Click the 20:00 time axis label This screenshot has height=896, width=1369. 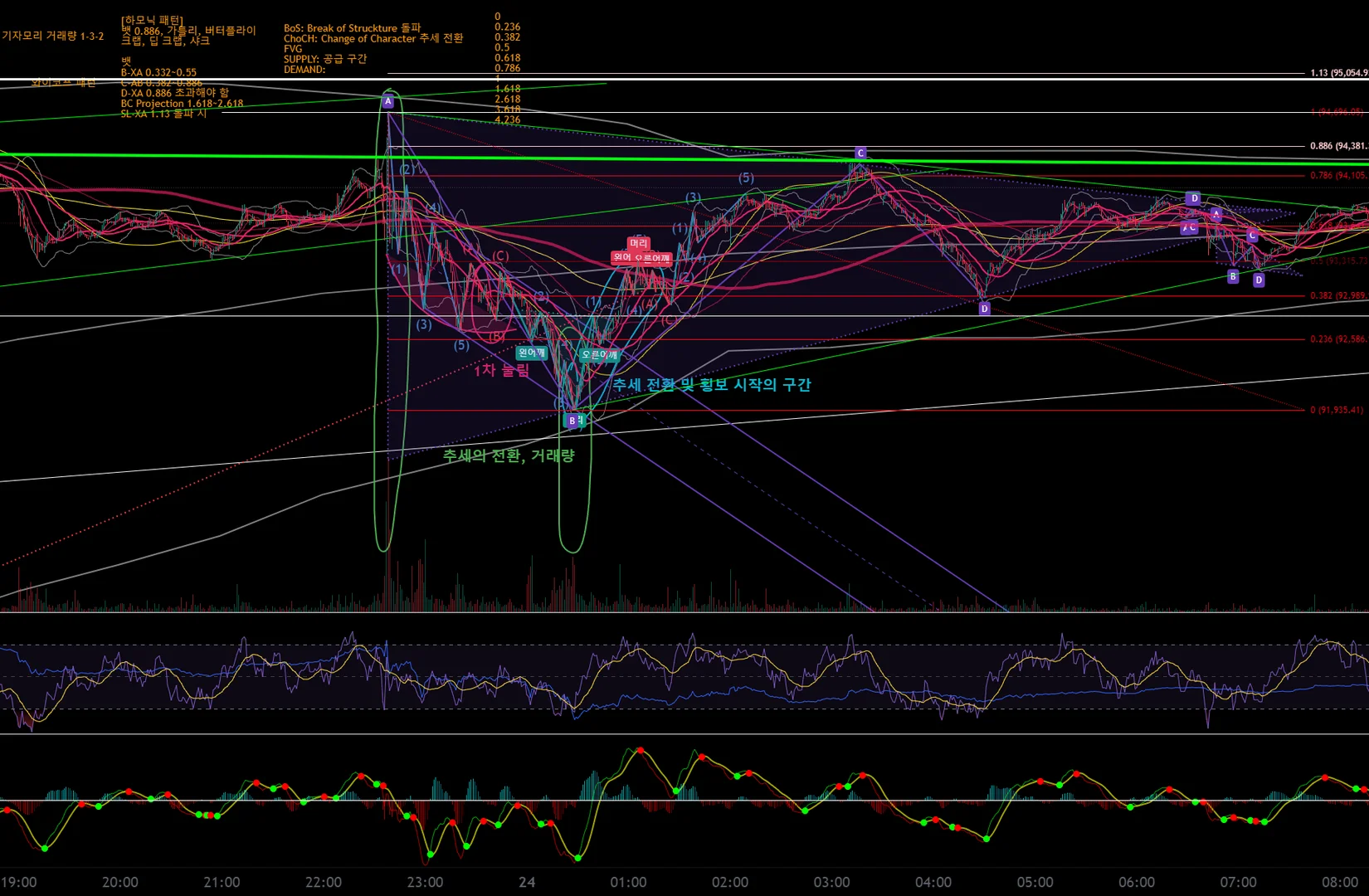point(120,882)
